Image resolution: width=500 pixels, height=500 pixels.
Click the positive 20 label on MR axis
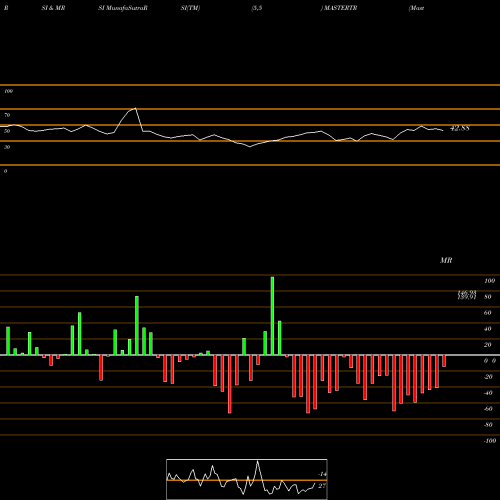click(487, 345)
